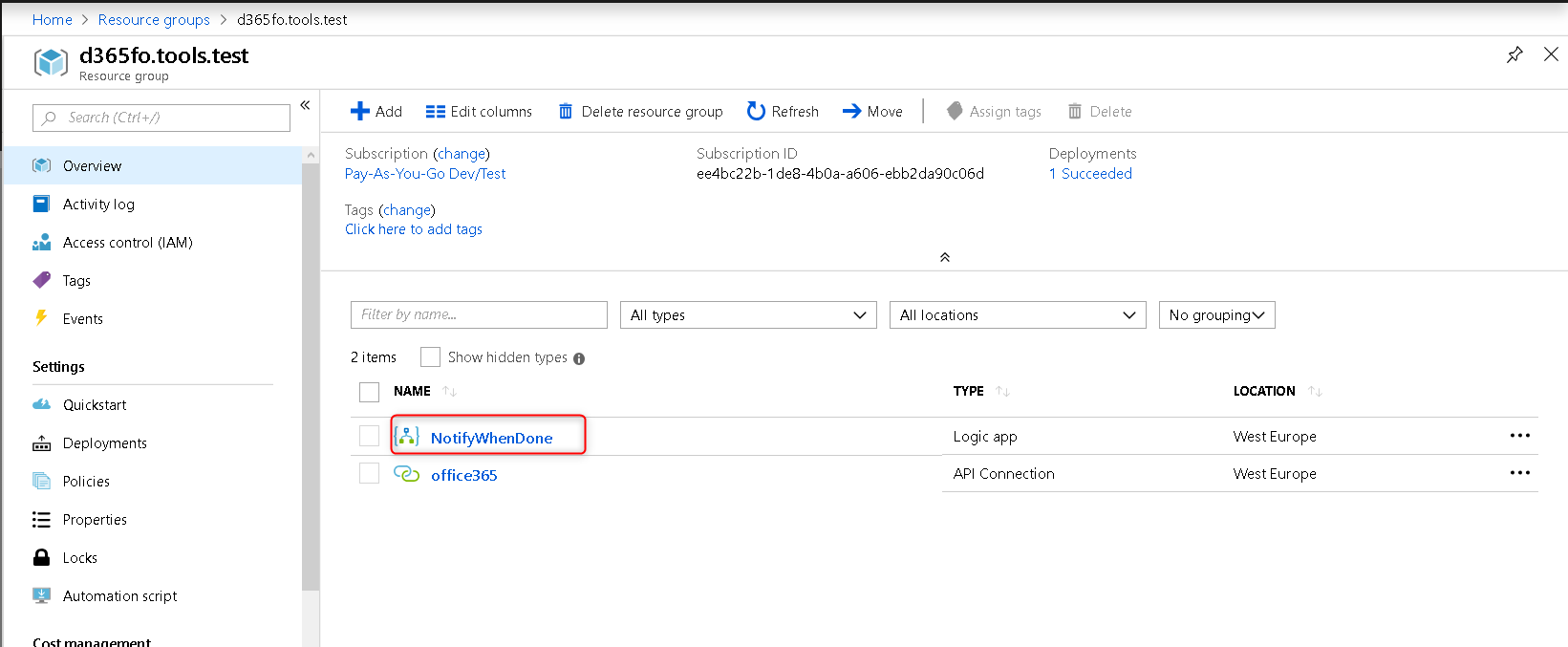Click the info icon beside Show hidden types
1568x647 pixels.
click(579, 358)
